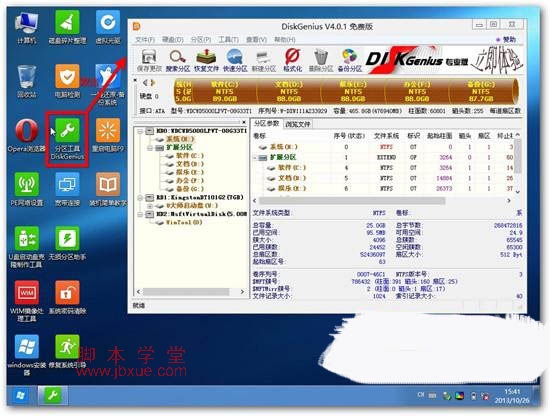Open 备份分区 (Backup partition) from the toolbar
Image resolution: width=550 pixels, height=416 pixels.
tap(349, 60)
